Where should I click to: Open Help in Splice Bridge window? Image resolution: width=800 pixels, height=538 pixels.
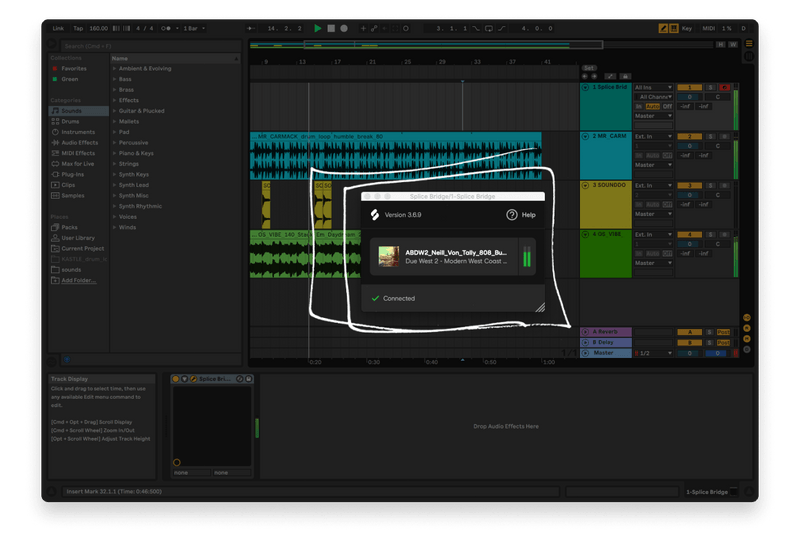pyautogui.click(x=521, y=215)
